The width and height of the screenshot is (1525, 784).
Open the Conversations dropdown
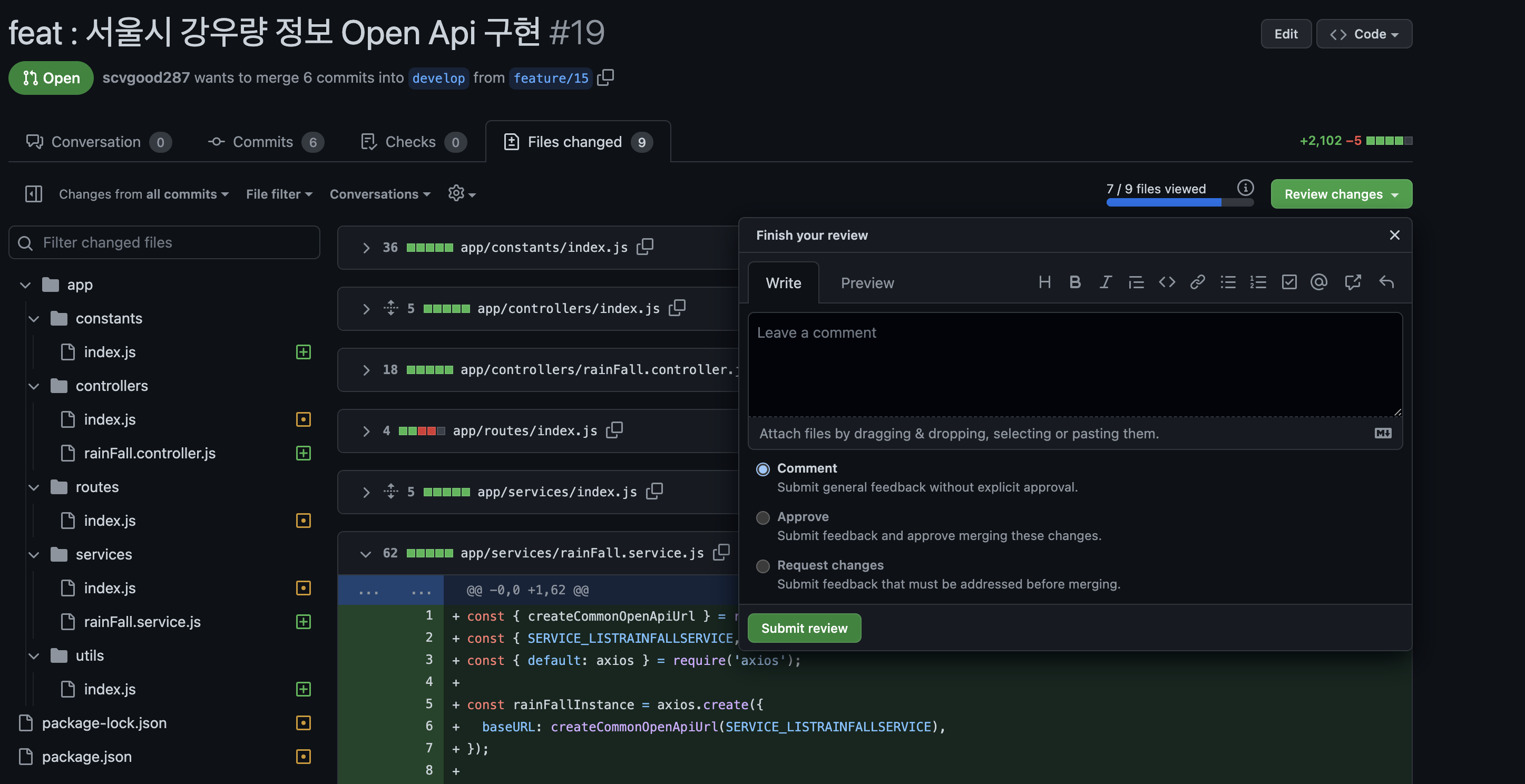379,194
